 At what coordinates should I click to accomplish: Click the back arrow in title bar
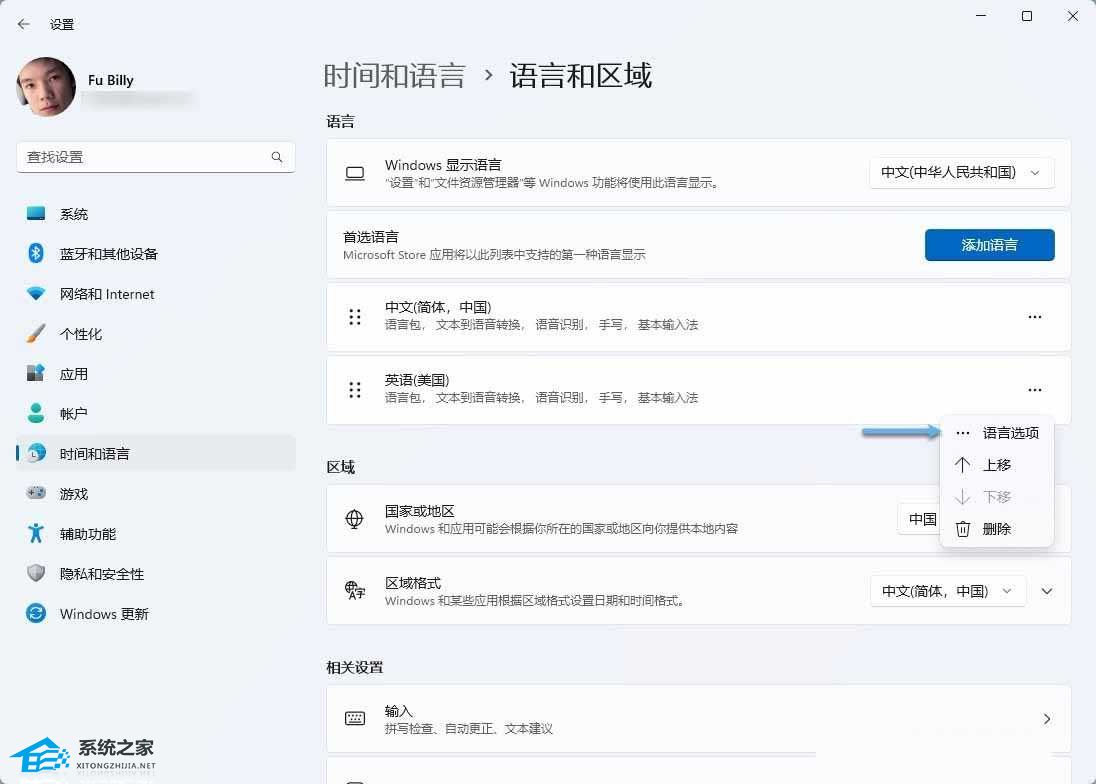click(24, 24)
